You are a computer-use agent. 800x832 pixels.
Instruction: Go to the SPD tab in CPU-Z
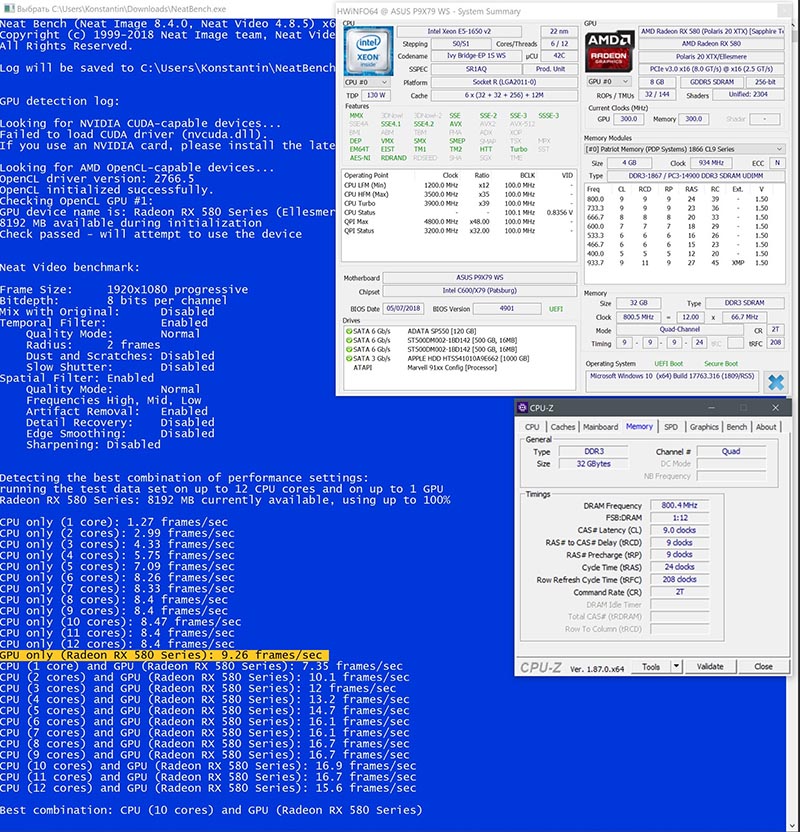671,427
